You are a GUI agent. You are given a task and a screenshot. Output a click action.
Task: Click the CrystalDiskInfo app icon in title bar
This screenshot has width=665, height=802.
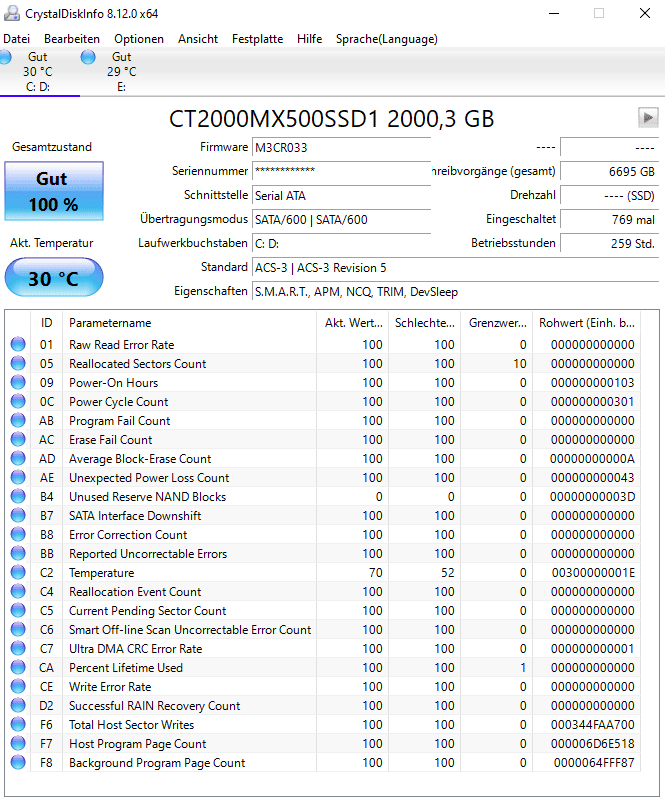pos(12,13)
